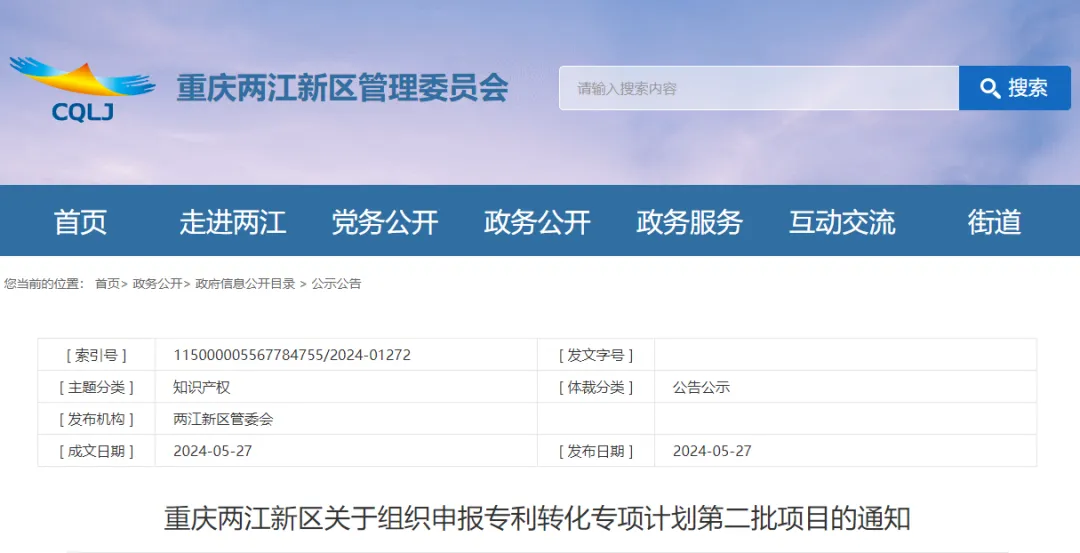This screenshot has height=553, width=1080.
Task: Open the 走进两江 navigation menu item
Action: click(x=233, y=222)
